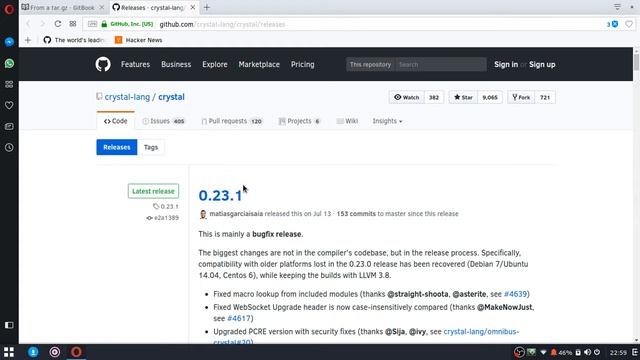
Task: Open Bookmarks heart icon in sidebar
Action: (9, 105)
